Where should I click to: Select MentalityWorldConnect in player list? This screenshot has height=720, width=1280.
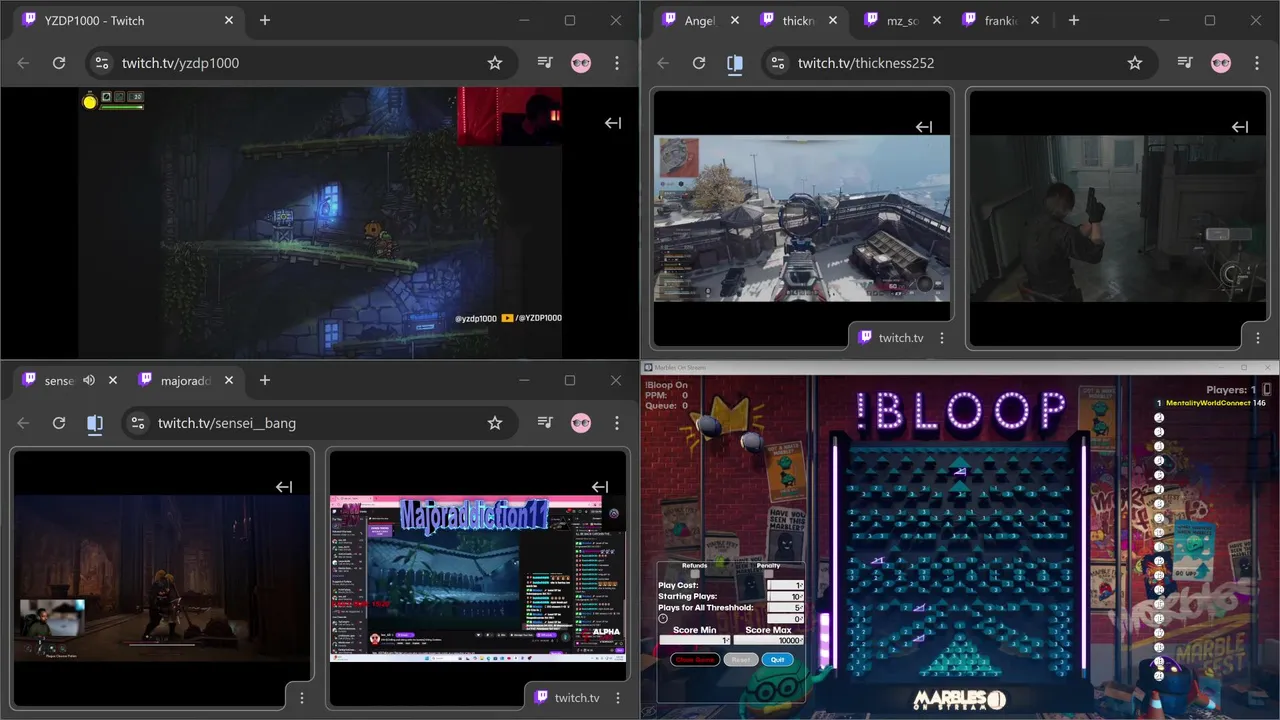1209,403
